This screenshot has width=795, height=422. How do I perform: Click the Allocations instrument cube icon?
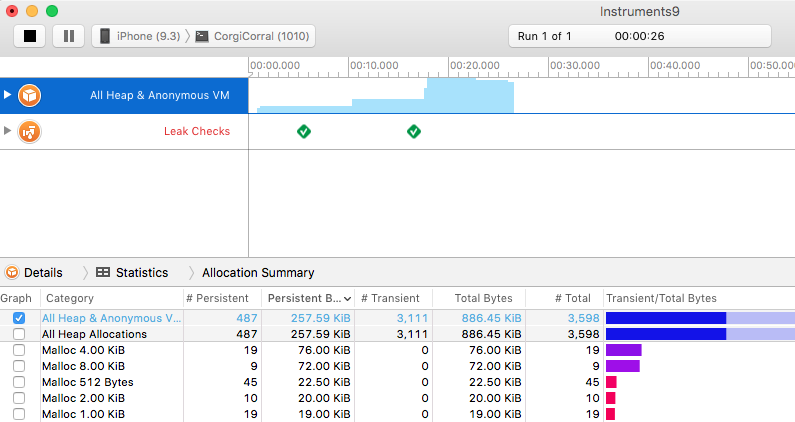[x=29, y=95]
